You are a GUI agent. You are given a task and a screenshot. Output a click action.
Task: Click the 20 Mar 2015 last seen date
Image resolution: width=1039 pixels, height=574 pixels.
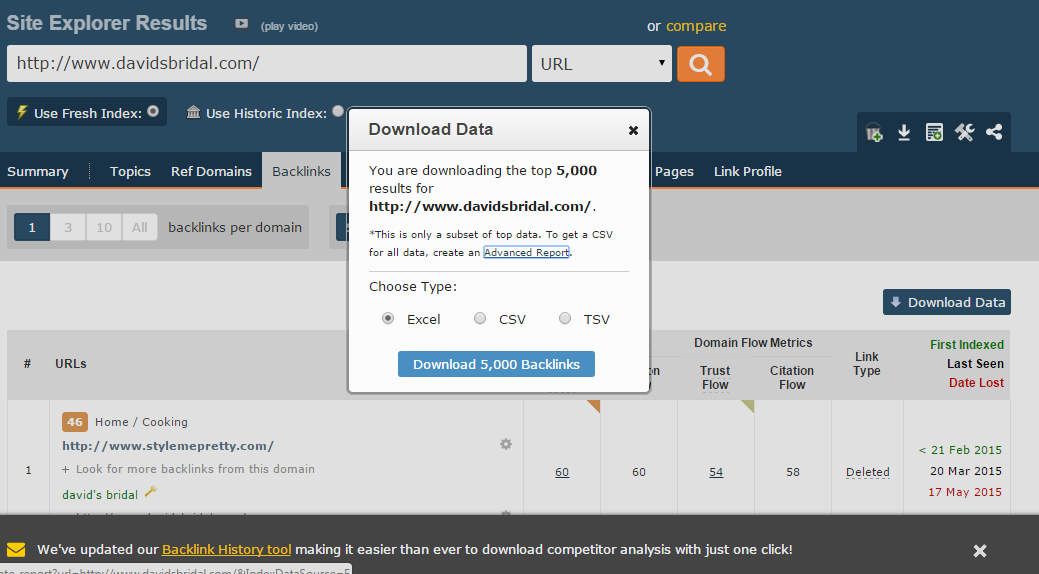point(965,471)
